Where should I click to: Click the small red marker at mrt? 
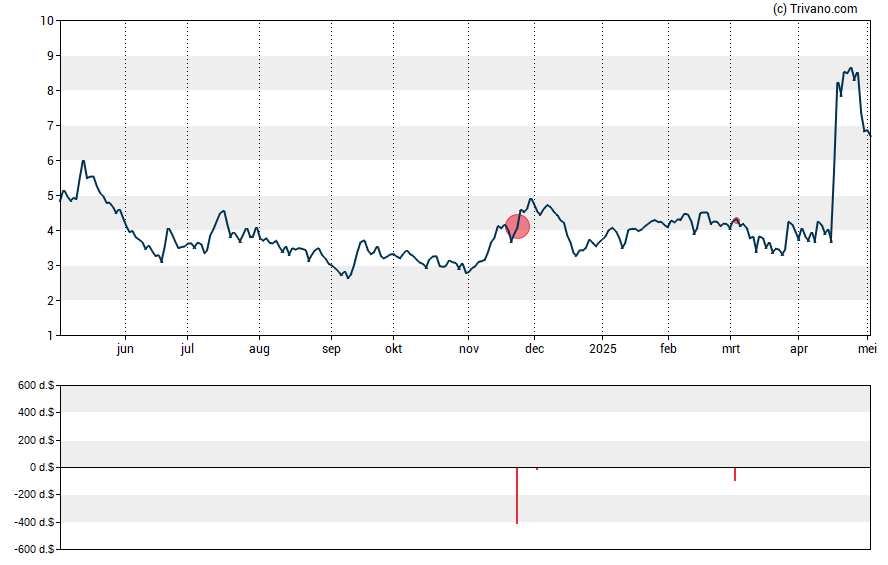736,221
